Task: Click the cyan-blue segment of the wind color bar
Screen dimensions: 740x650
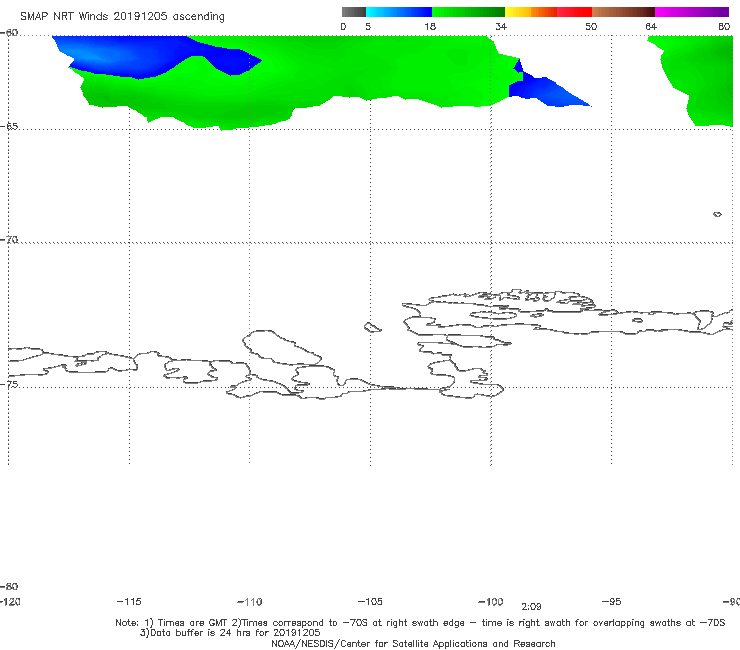Action: (399, 12)
